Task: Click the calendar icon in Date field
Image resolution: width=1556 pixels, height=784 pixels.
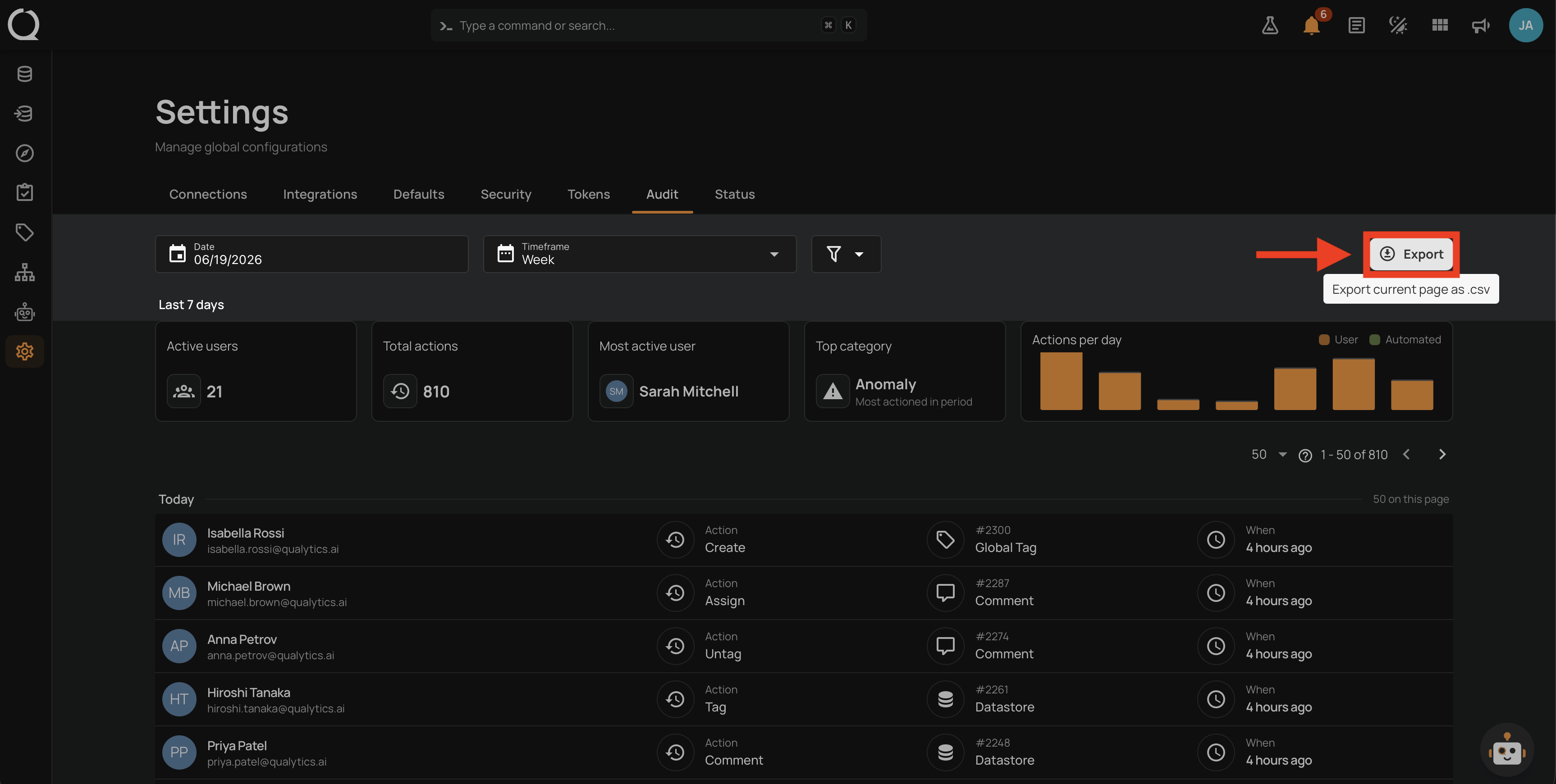Action: point(177,254)
